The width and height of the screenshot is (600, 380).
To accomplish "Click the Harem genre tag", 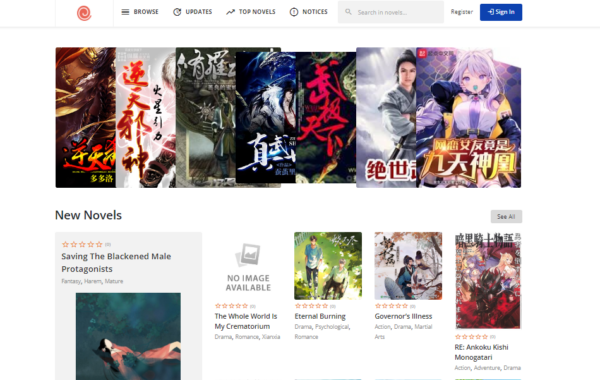I will (x=93, y=281).
